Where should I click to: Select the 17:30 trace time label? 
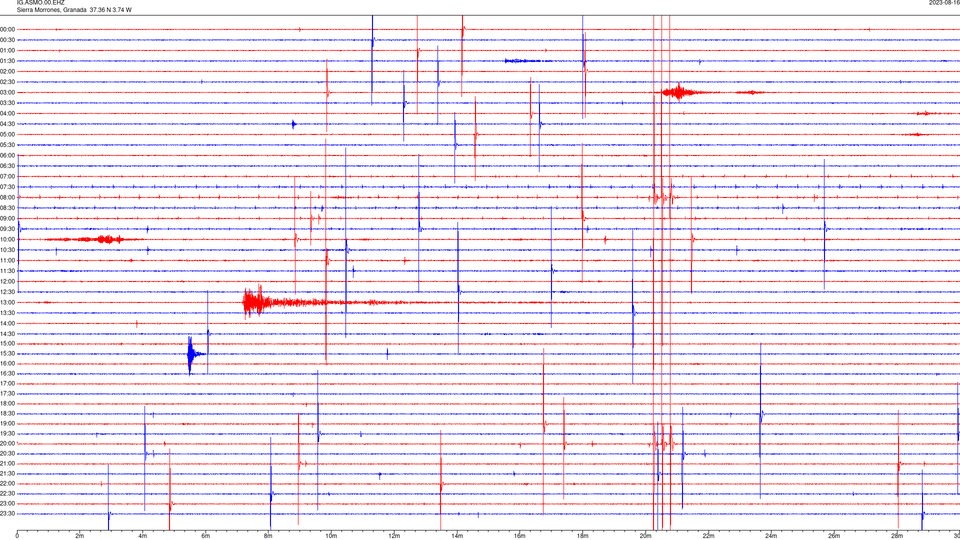tap(7, 394)
